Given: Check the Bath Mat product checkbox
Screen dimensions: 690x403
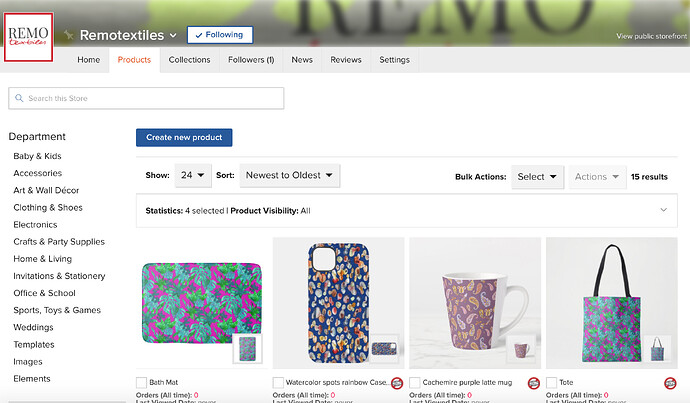Looking at the screenshot, I should (x=141, y=382).
